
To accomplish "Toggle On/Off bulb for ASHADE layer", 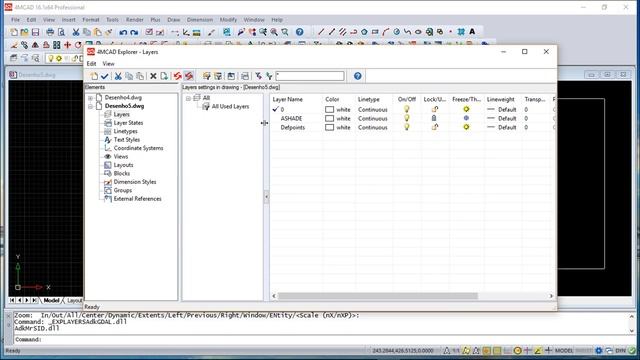I will 407,118.
